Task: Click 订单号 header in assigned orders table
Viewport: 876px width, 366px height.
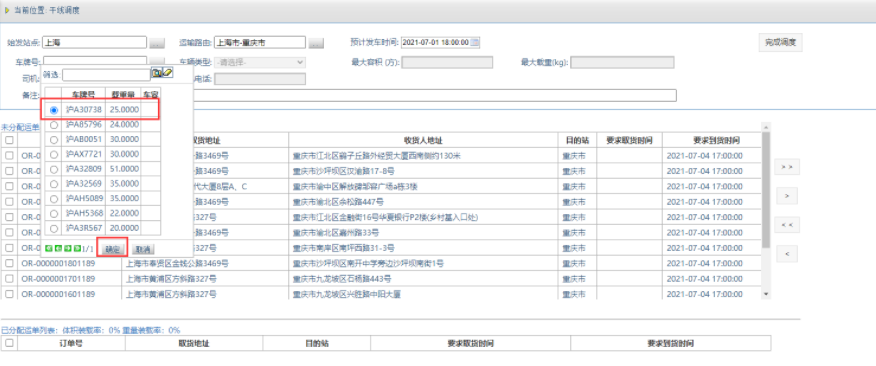Action: point(72,343)
